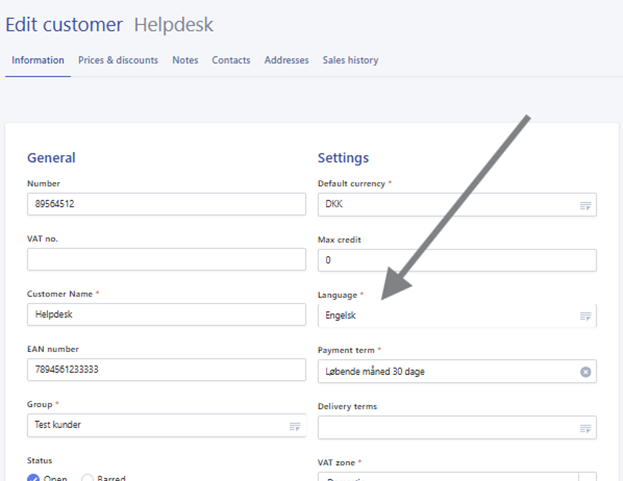Focus the empty VAT no. field
The image size is (623, 481).
tap(166, 259)
